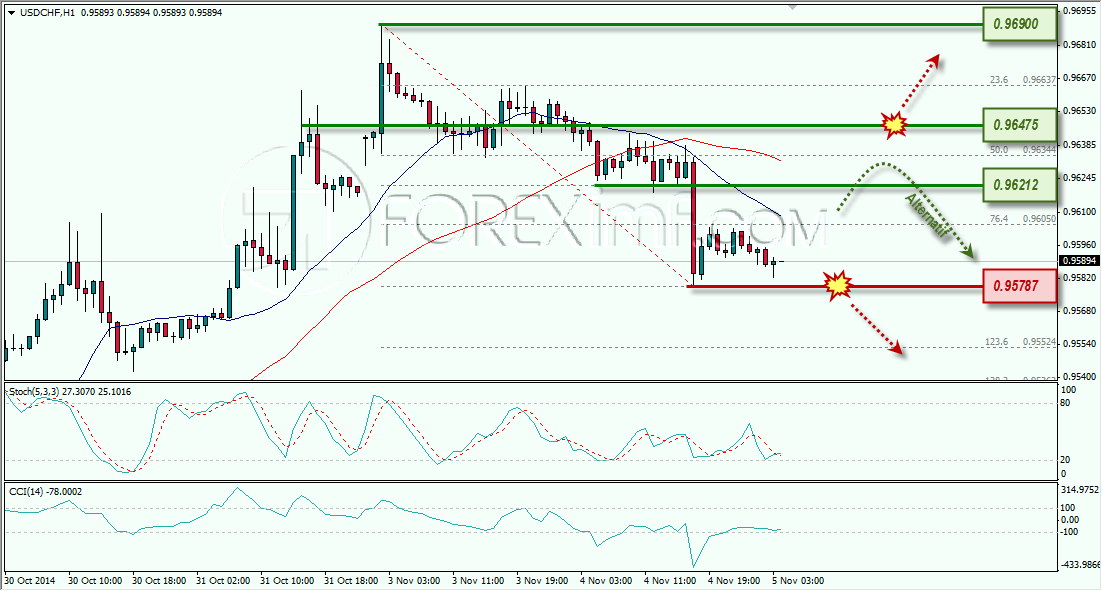1102x591 pixels.
Task: Click time axis label 3 Nov 11:00
Action: point(478,580)
